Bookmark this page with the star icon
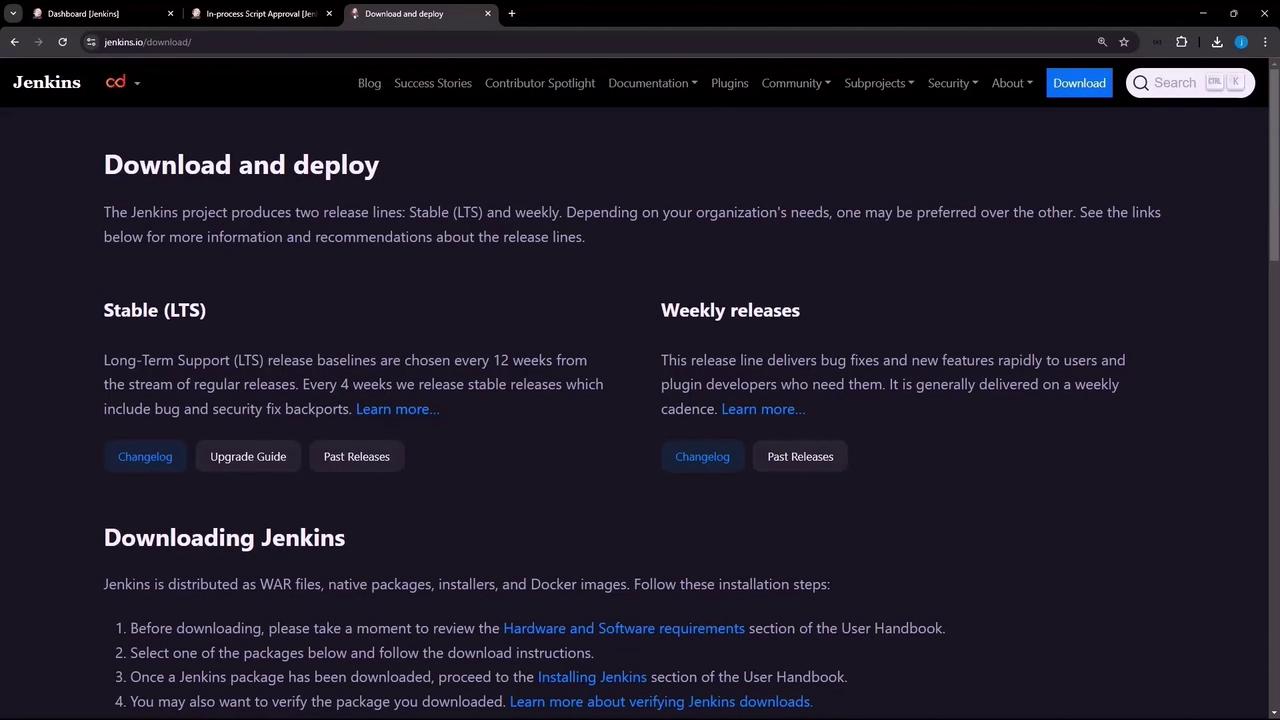Screen dimensions: 1280x720 (x=1124, y=42)
